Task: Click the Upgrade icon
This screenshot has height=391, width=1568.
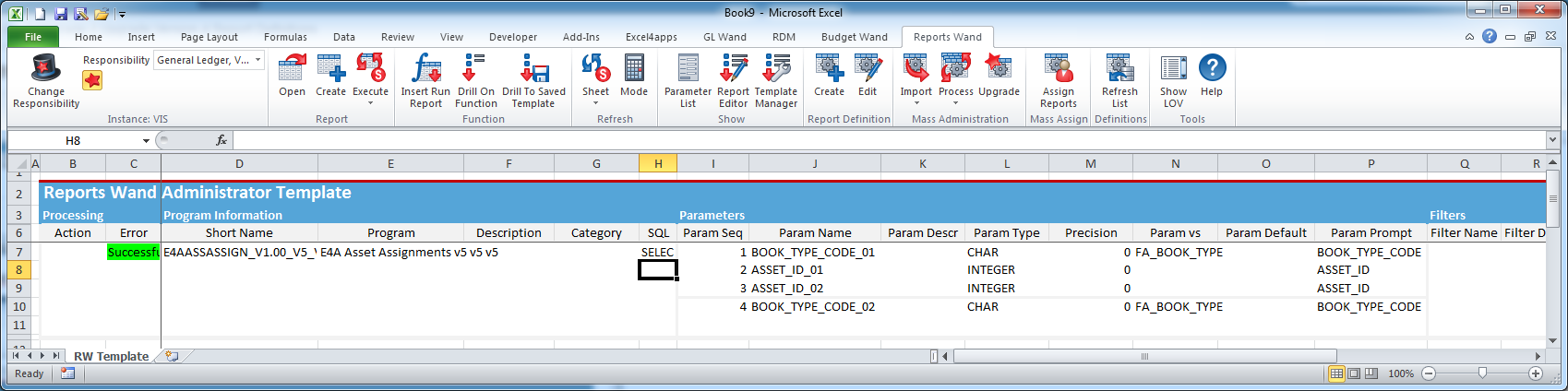Action: (999, 68)
